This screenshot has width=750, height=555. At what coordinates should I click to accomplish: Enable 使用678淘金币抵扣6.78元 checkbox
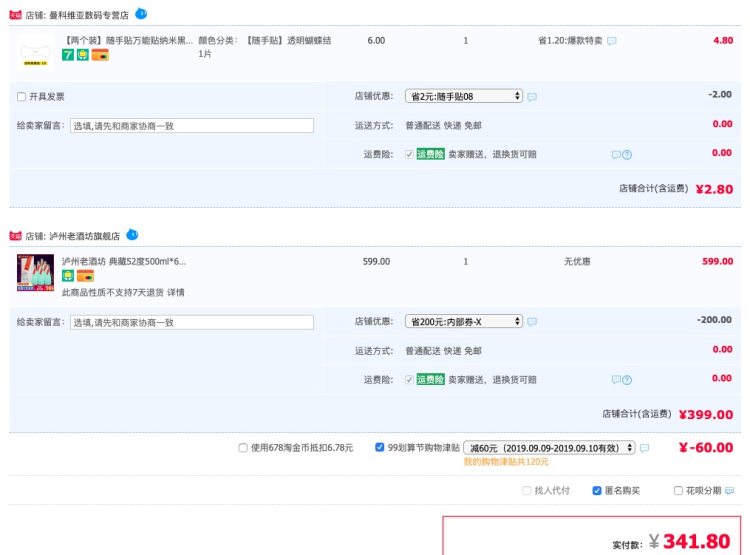[243, 448]
